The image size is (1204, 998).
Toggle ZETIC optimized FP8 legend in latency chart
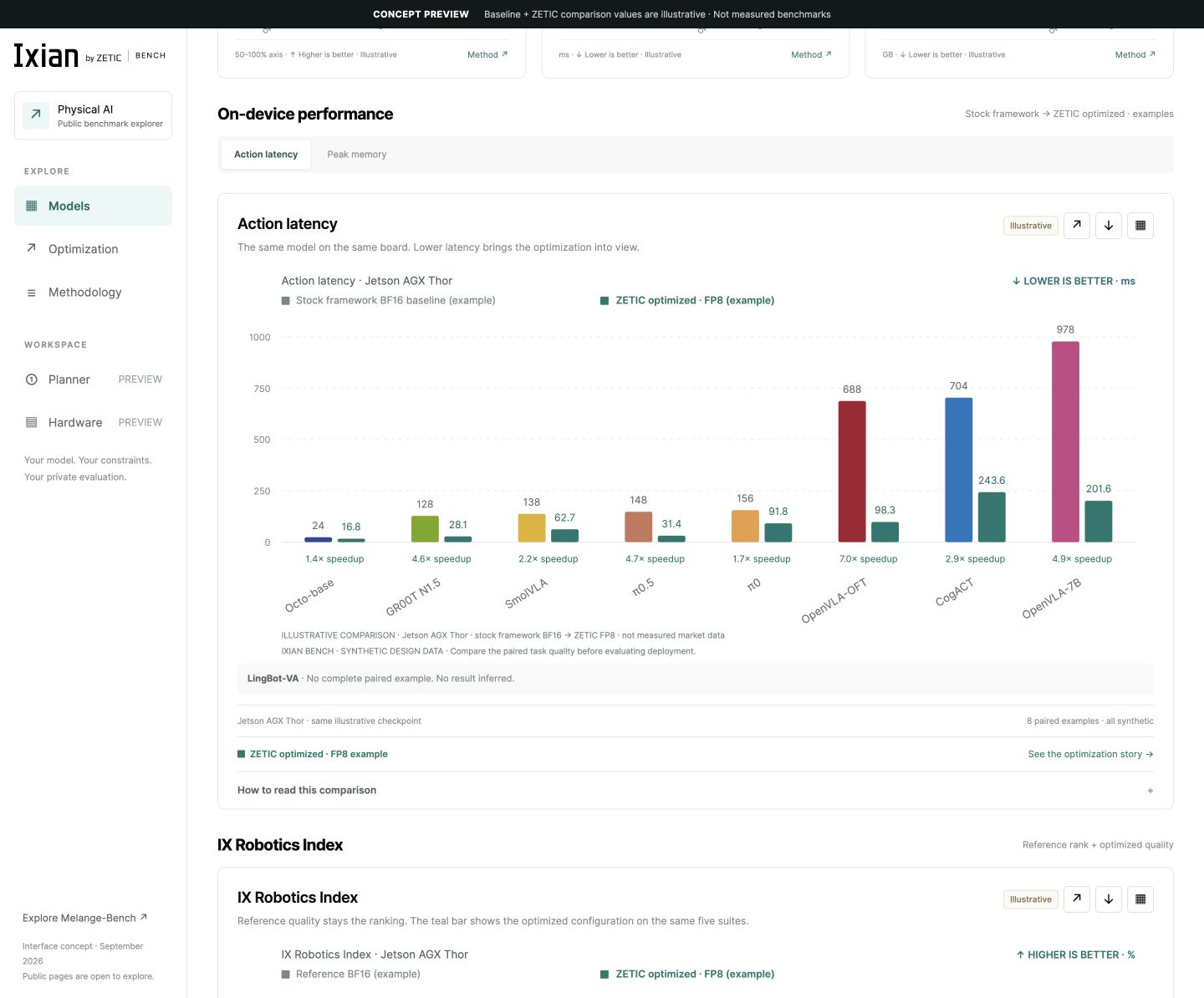tap(687, 300)
